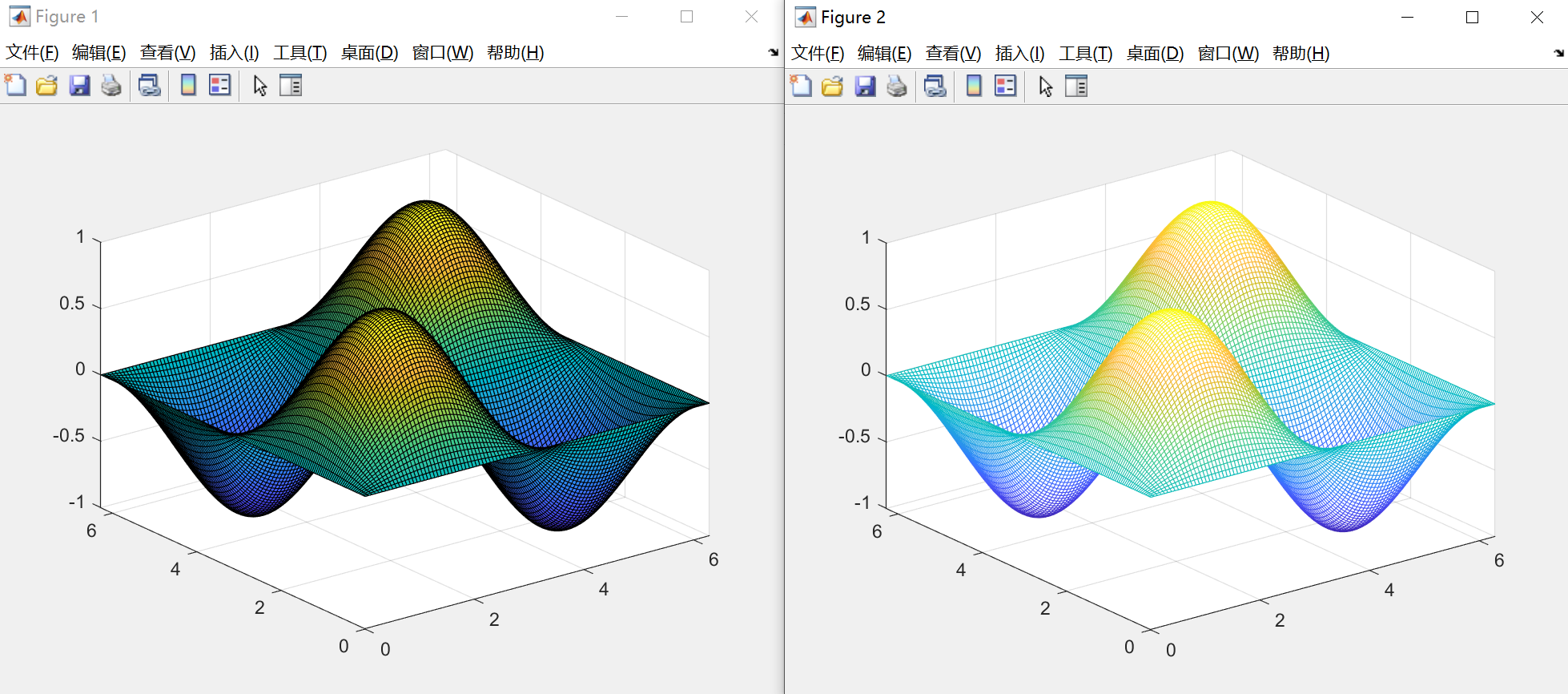
Task: Click z-axis label -0.5 in Figure 2
Action: point(854,437)
